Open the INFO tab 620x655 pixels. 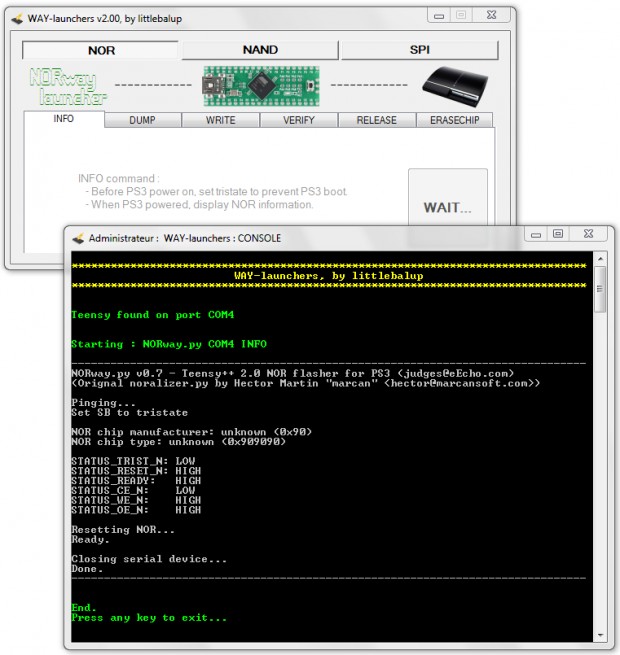[63, 119]
